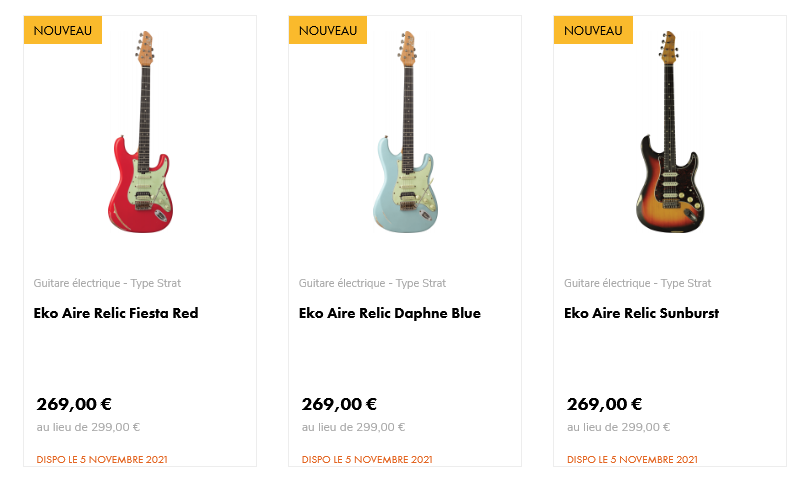Screen dimensions: 800x478
Task: Click the NOUVEAU badge on the Daphne Blue card
Action: (328, 30)
